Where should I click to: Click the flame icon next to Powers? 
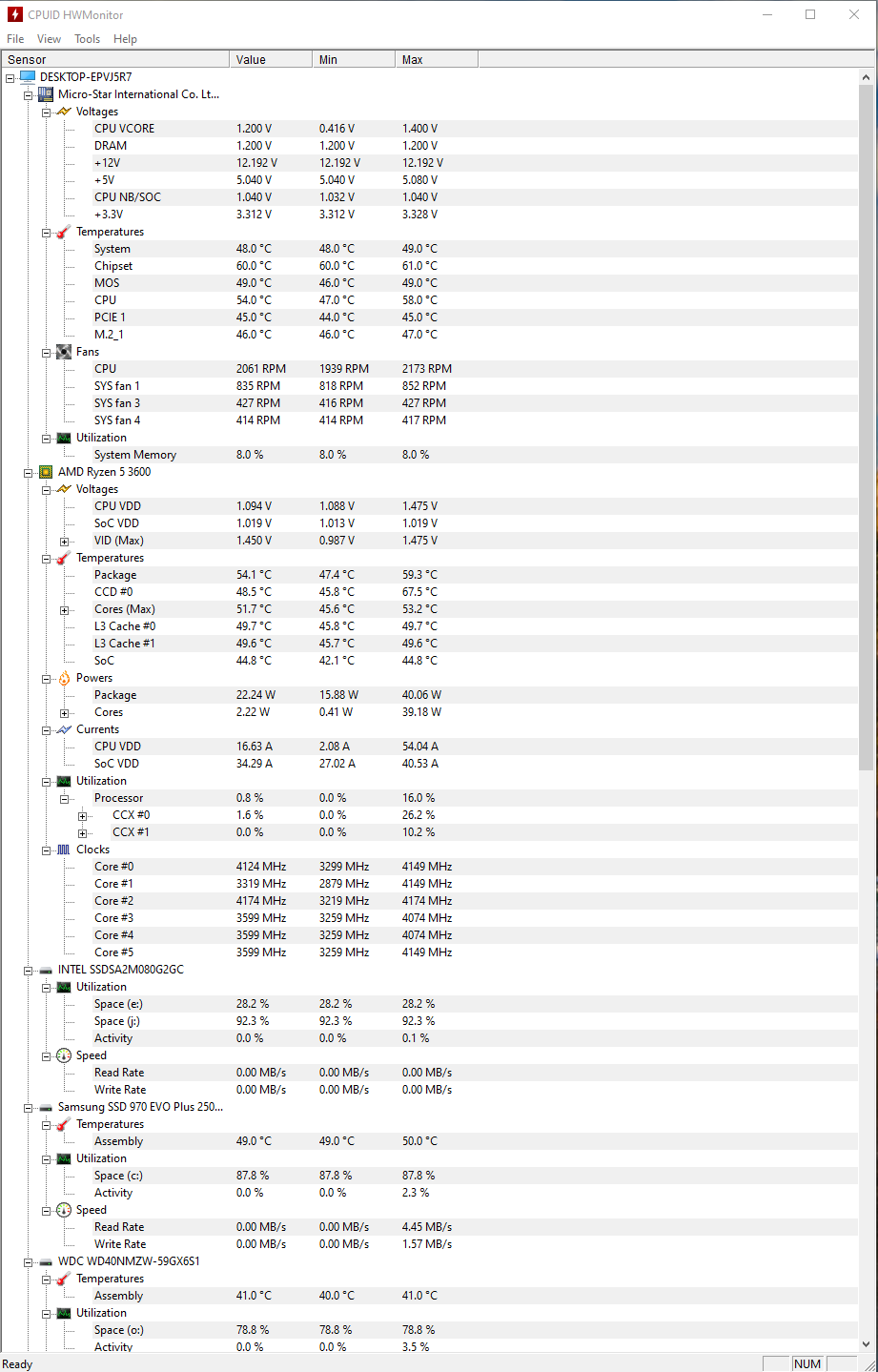(x=64, y=678)
